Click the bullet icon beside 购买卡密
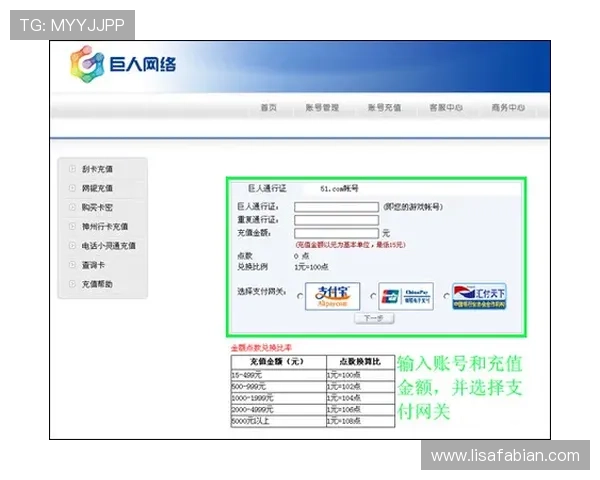This screenshot has width=600, height=480. (72, 207)
